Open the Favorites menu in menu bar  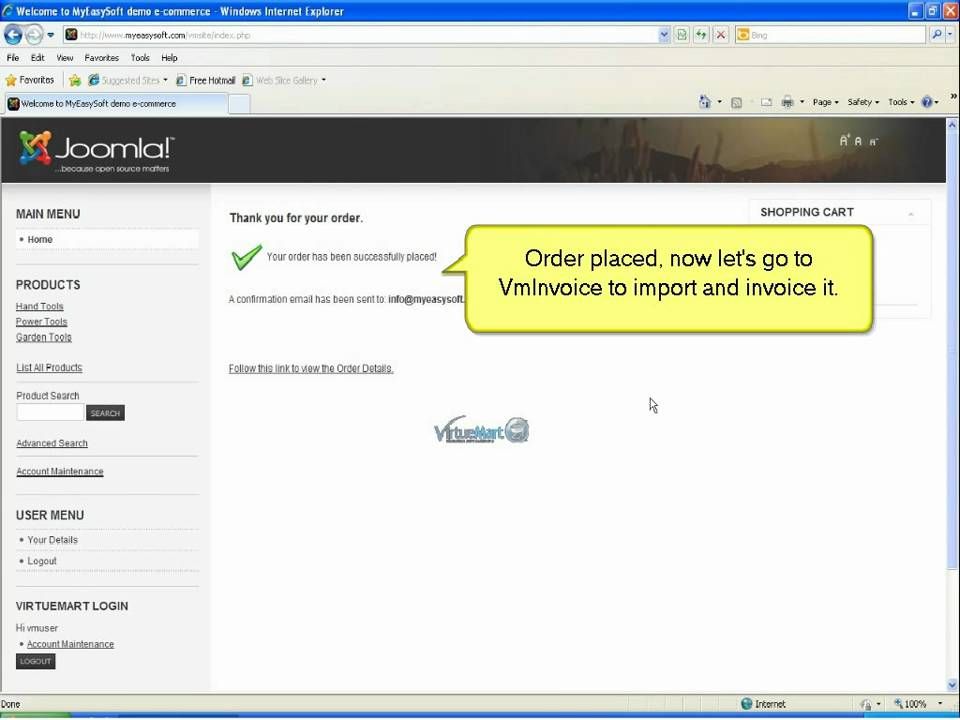click(x=102, y=58)
